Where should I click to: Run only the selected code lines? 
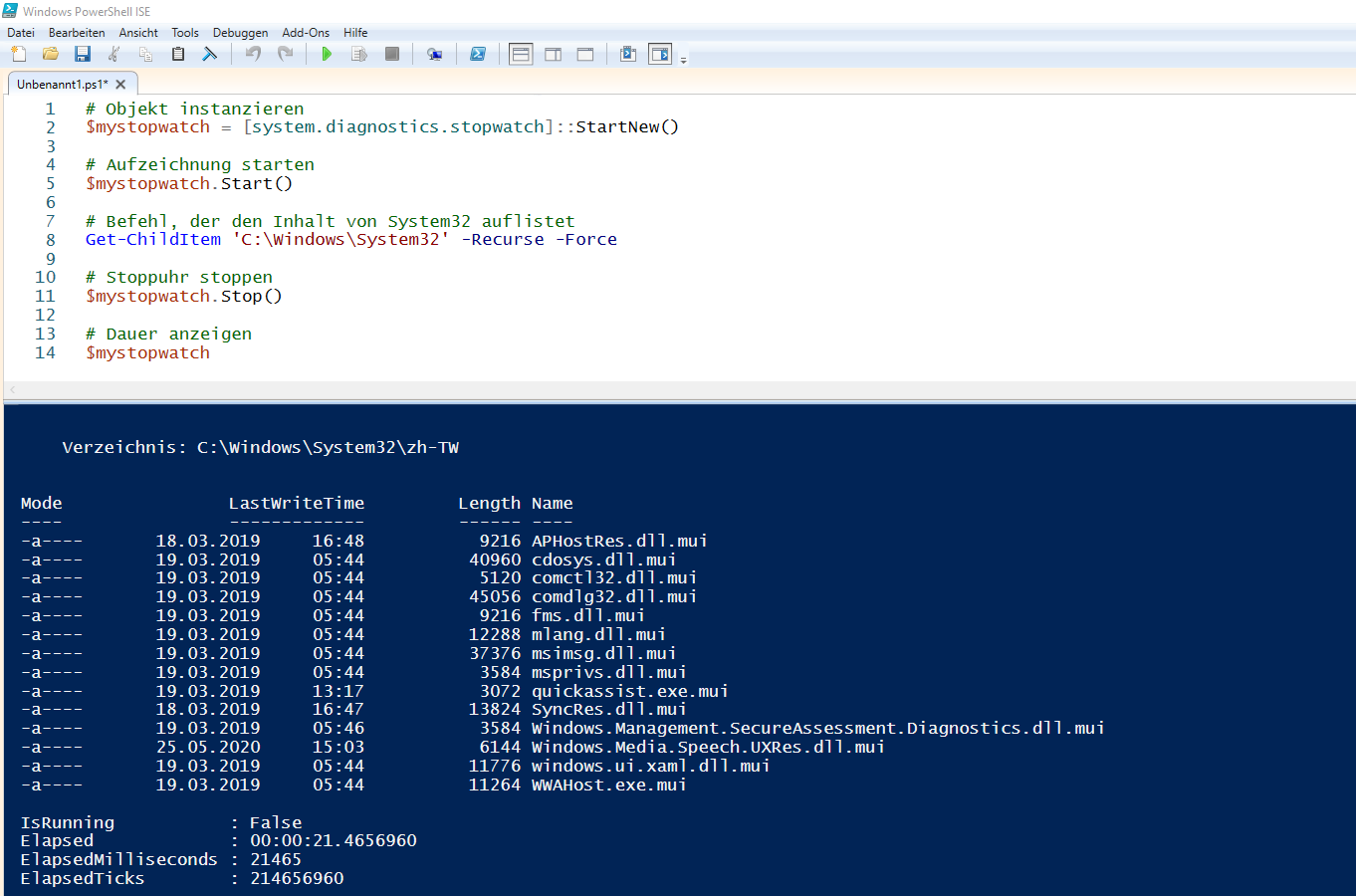coord(358,54)
